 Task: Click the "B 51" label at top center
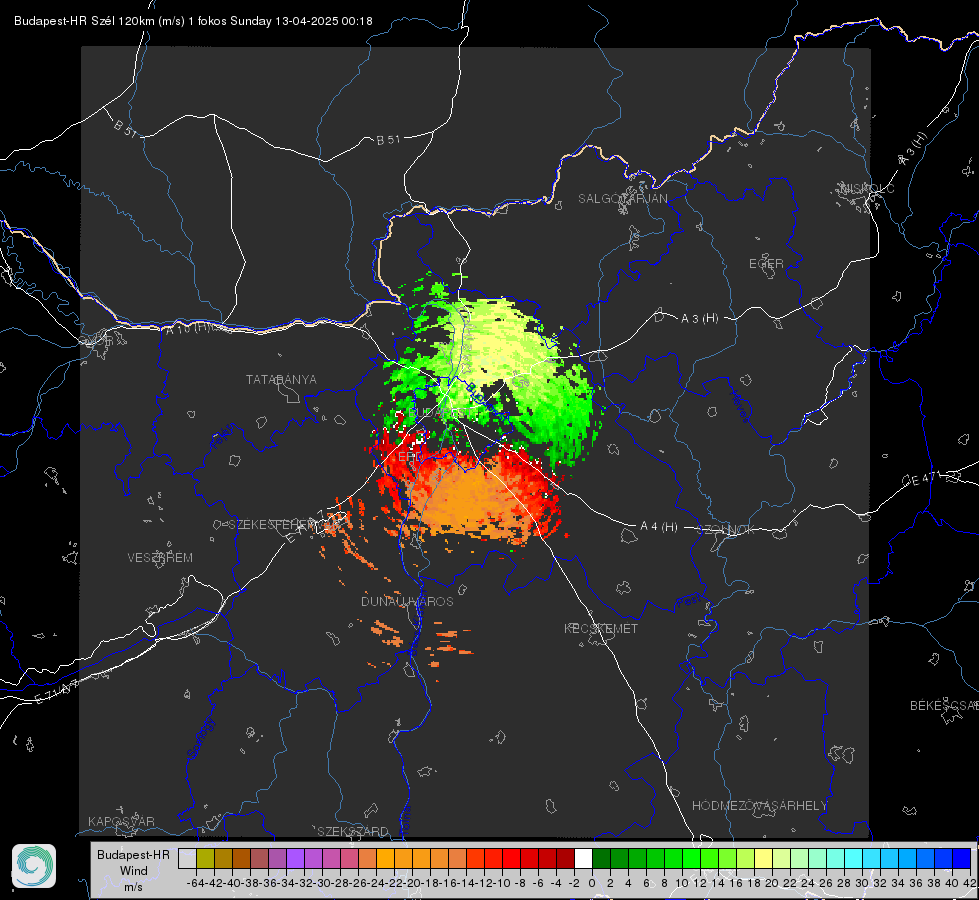coord(388,139)
